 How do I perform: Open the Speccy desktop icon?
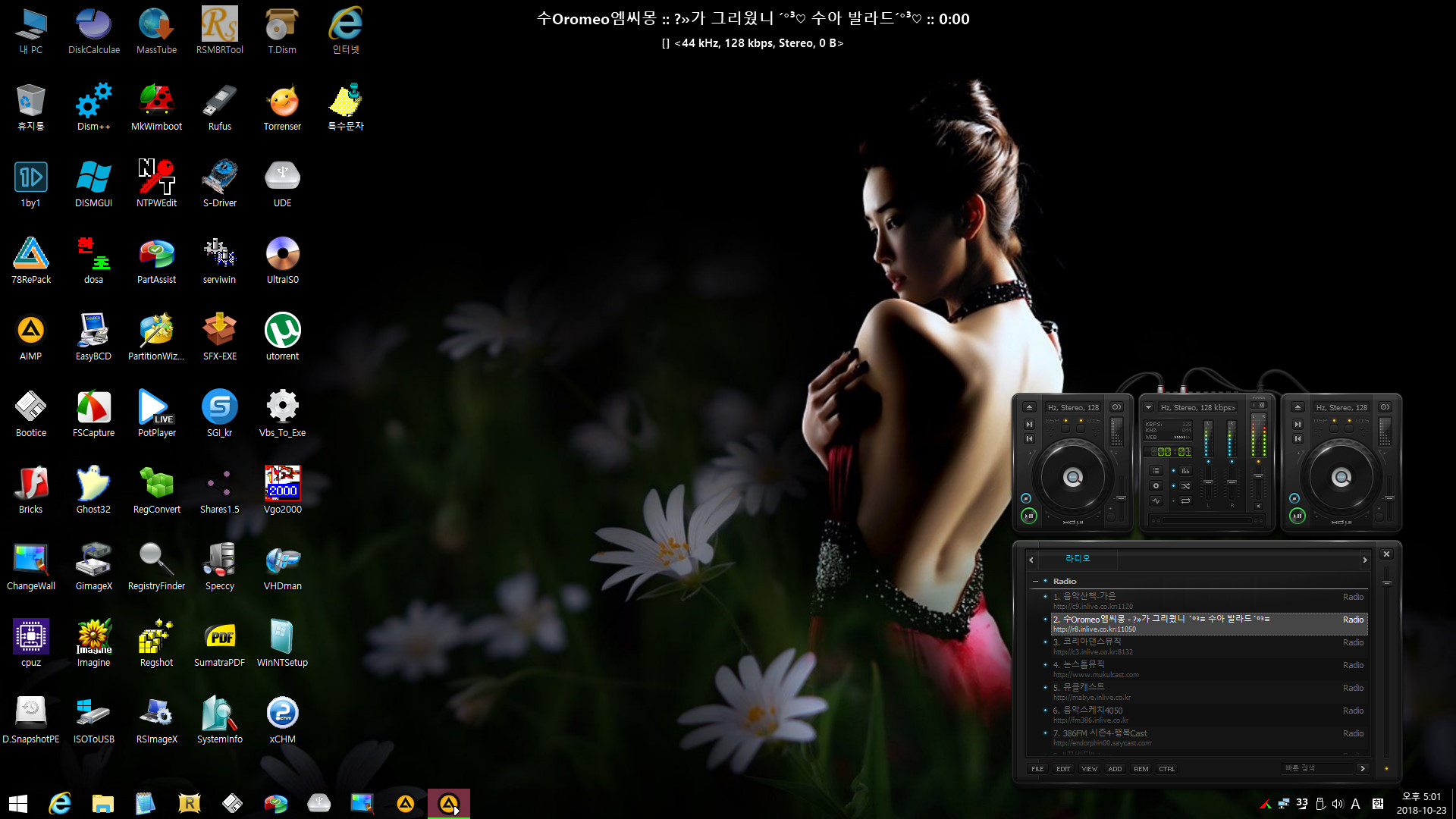(x=219, y=567)
